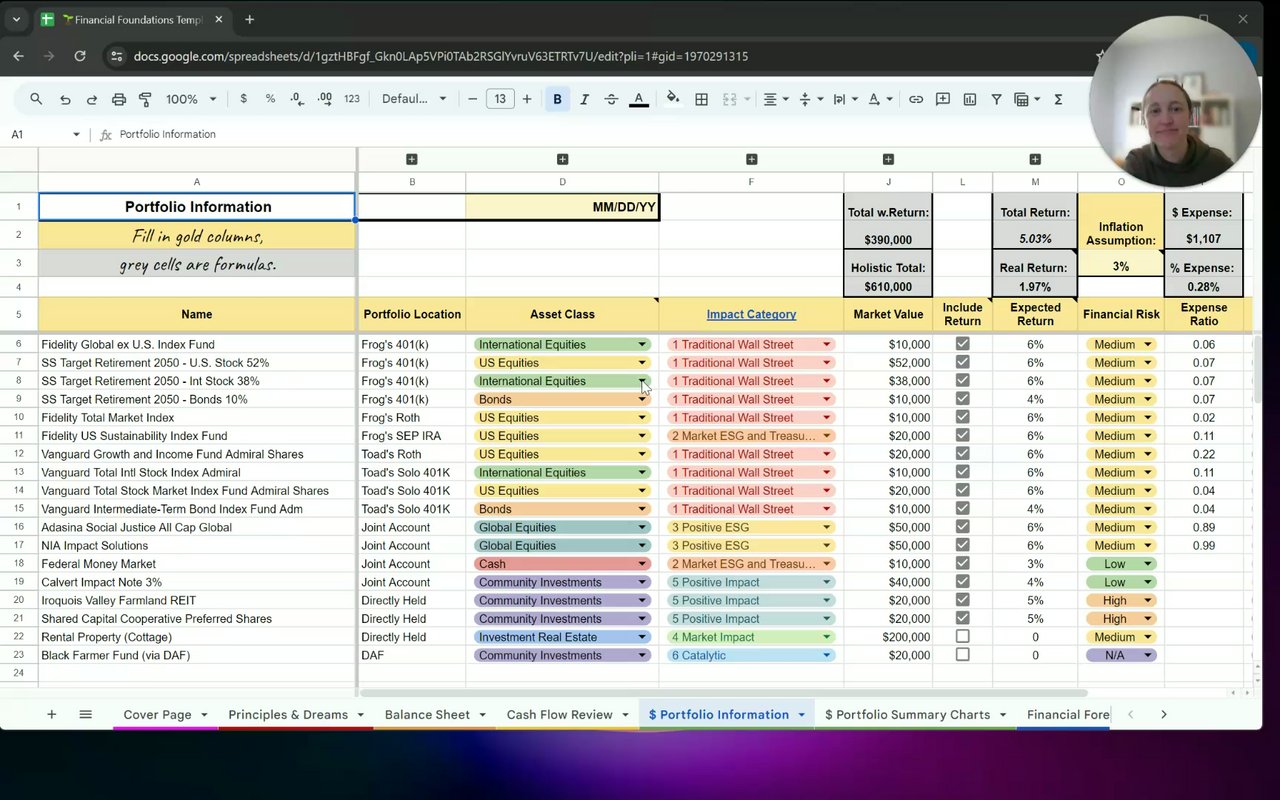
Task: Open a new browser tab
Action: (x=249, y=19)
